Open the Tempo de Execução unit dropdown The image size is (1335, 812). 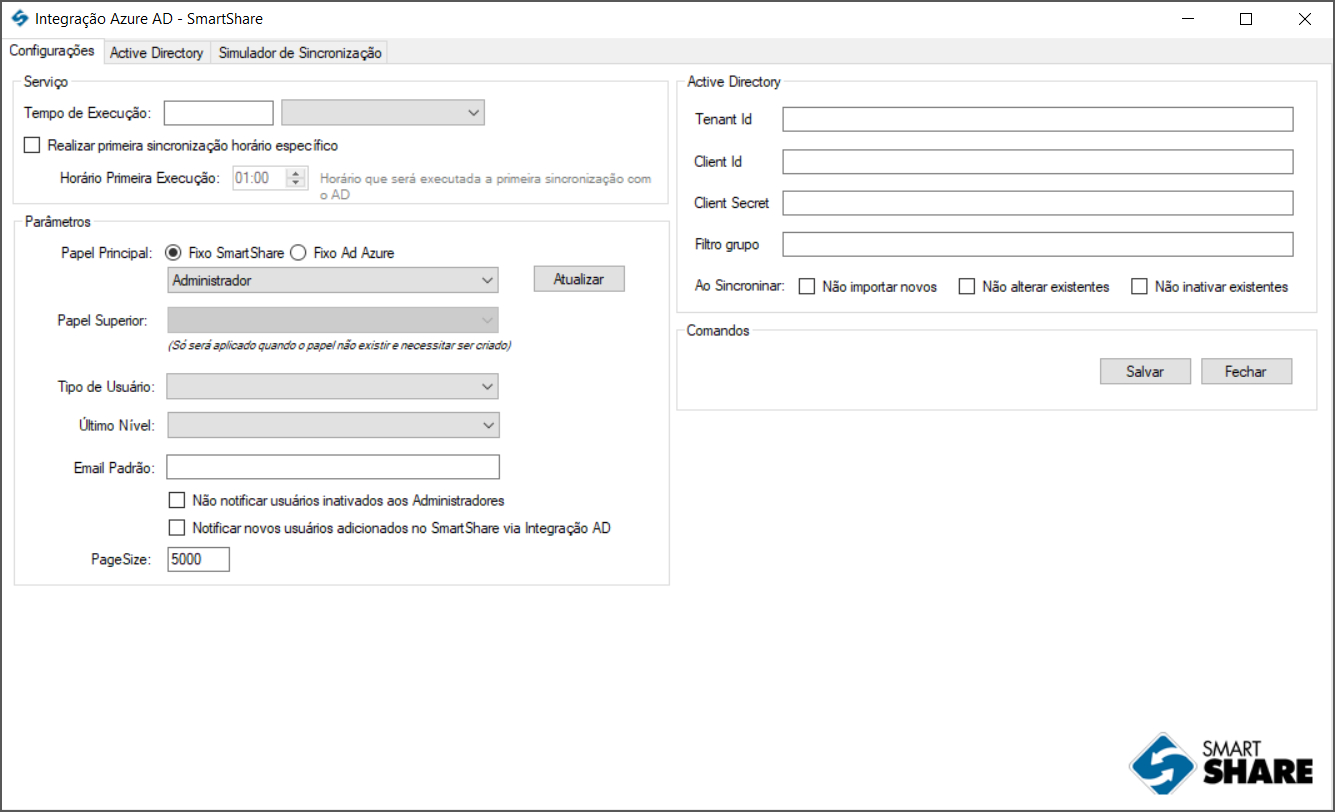click(x=383, y=113)
